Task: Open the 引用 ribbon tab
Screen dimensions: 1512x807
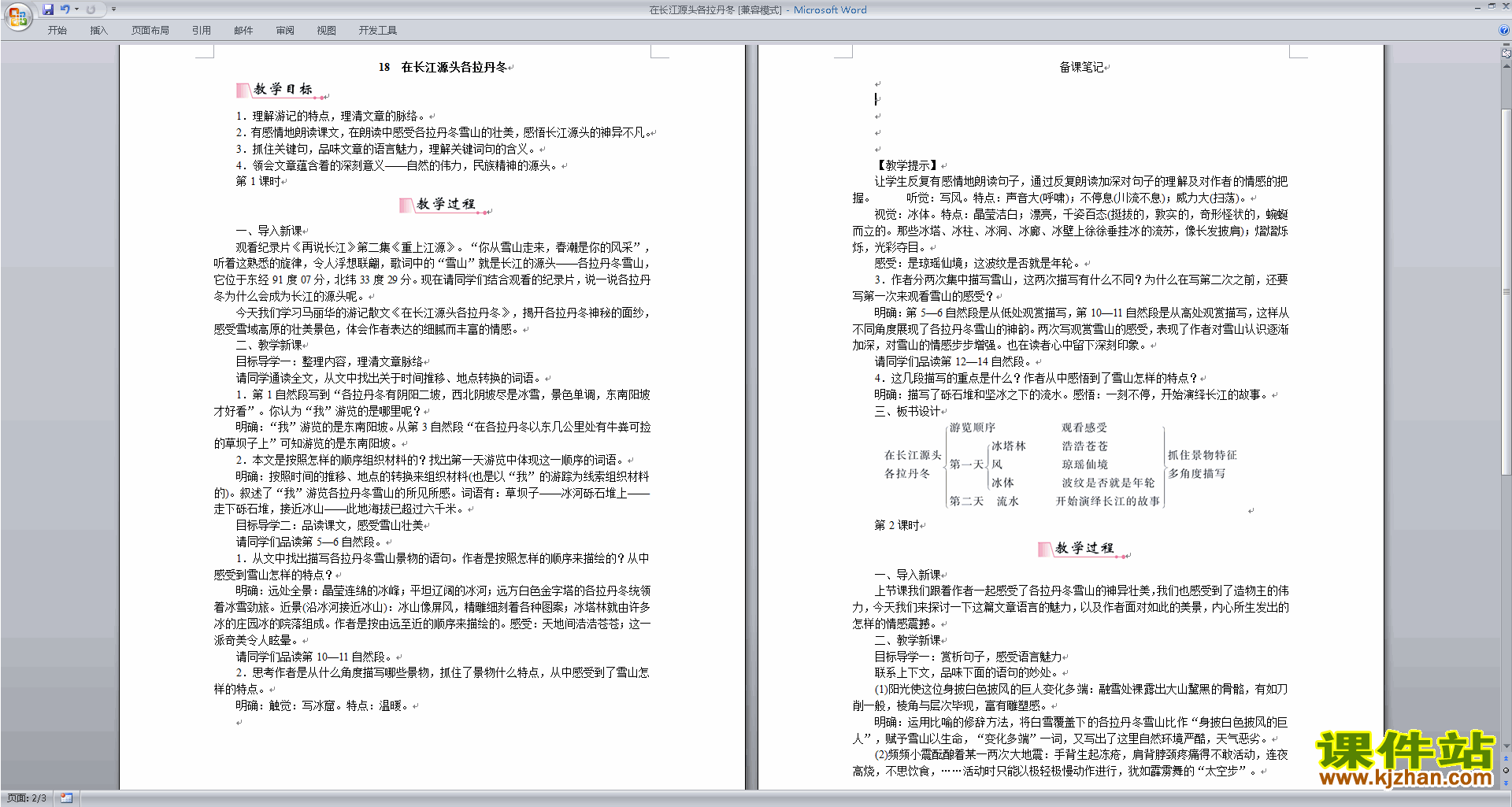Action: (202, 31)
